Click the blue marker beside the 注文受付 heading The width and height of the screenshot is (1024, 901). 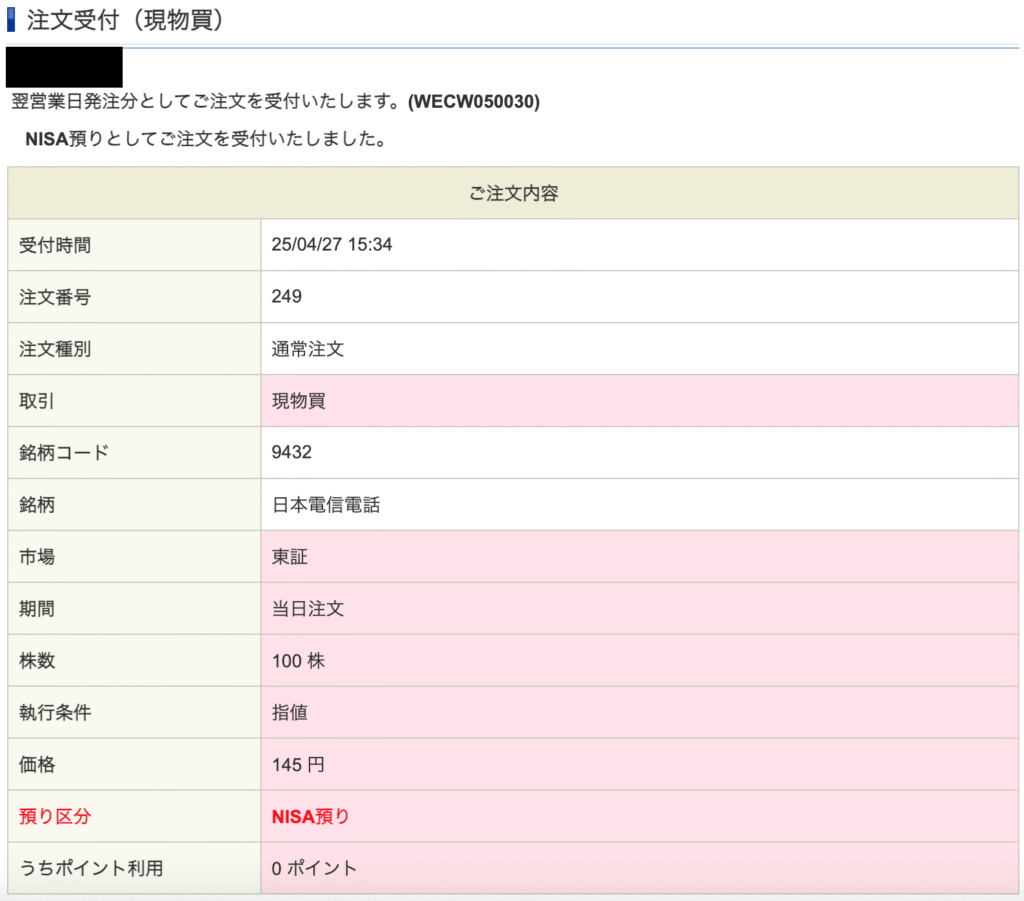point(11,20)
